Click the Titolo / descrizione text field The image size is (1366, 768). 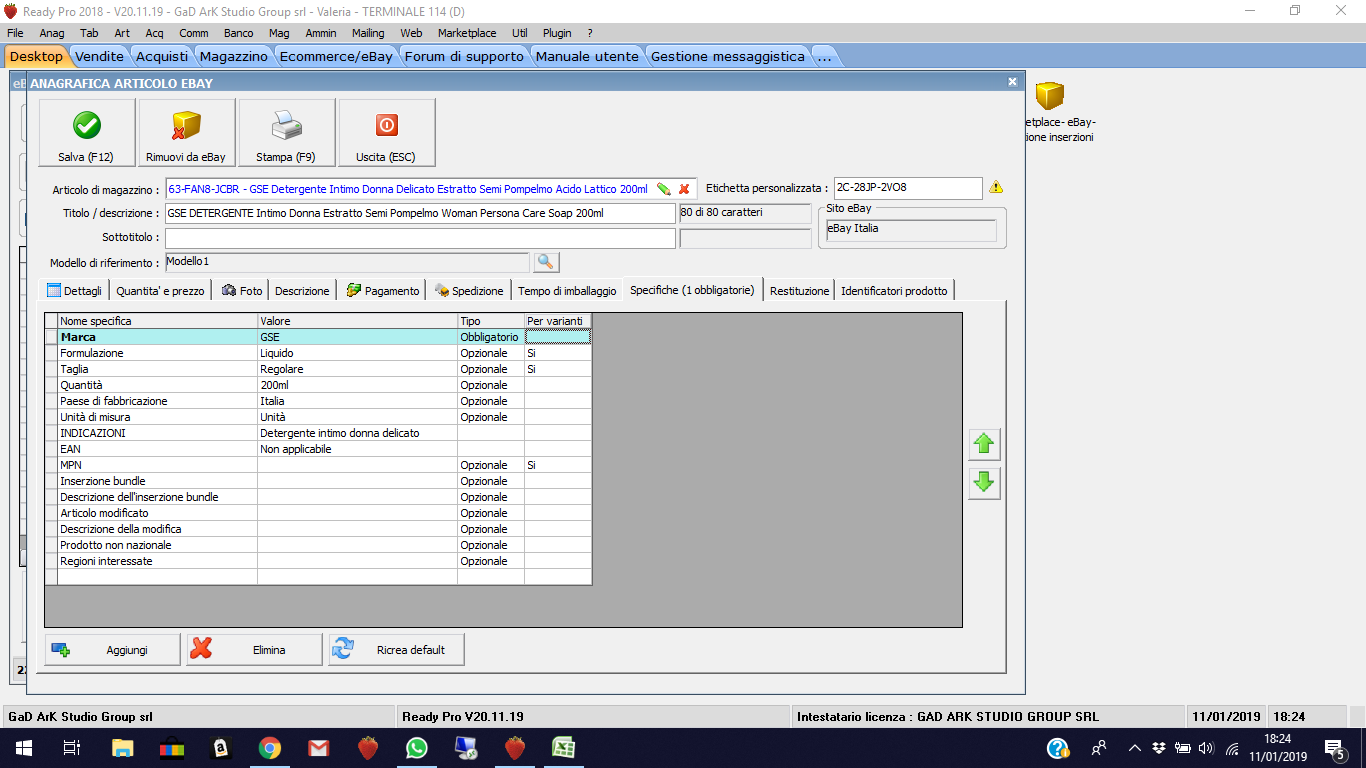click(420, 213)
